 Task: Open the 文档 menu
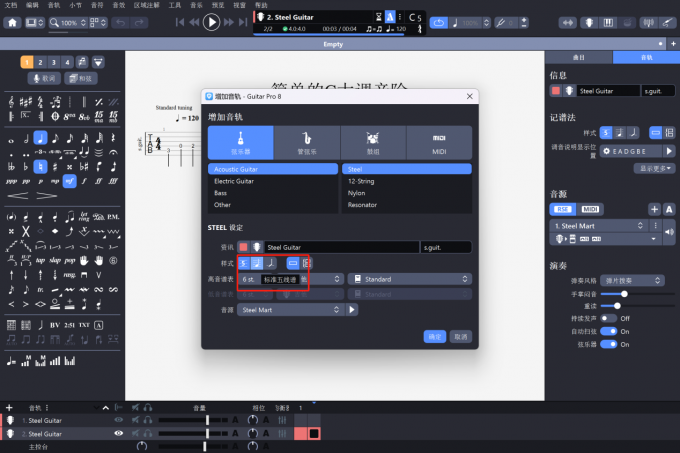coord(9,5)
